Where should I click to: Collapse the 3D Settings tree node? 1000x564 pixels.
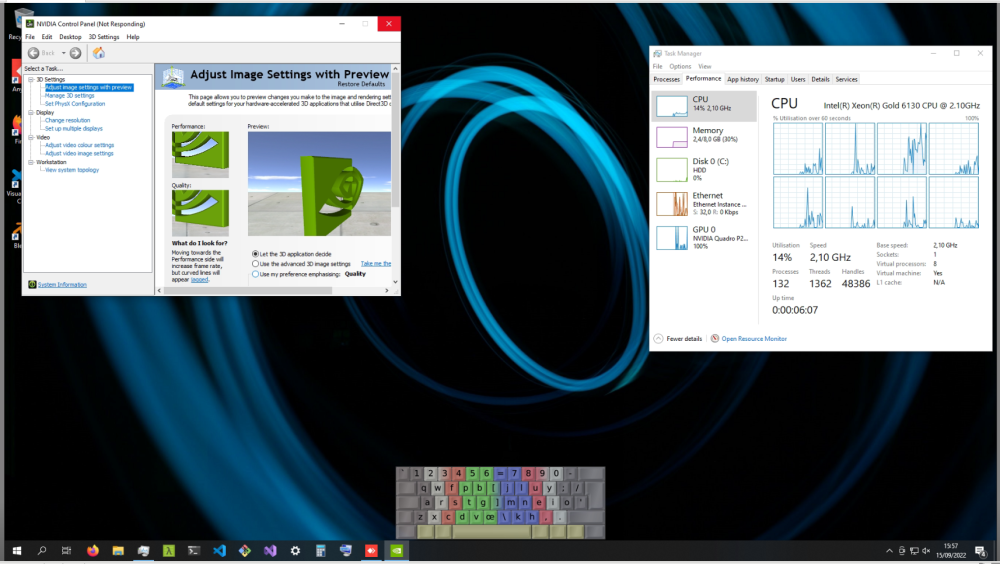pyautogui.click(x=30, y=79)
